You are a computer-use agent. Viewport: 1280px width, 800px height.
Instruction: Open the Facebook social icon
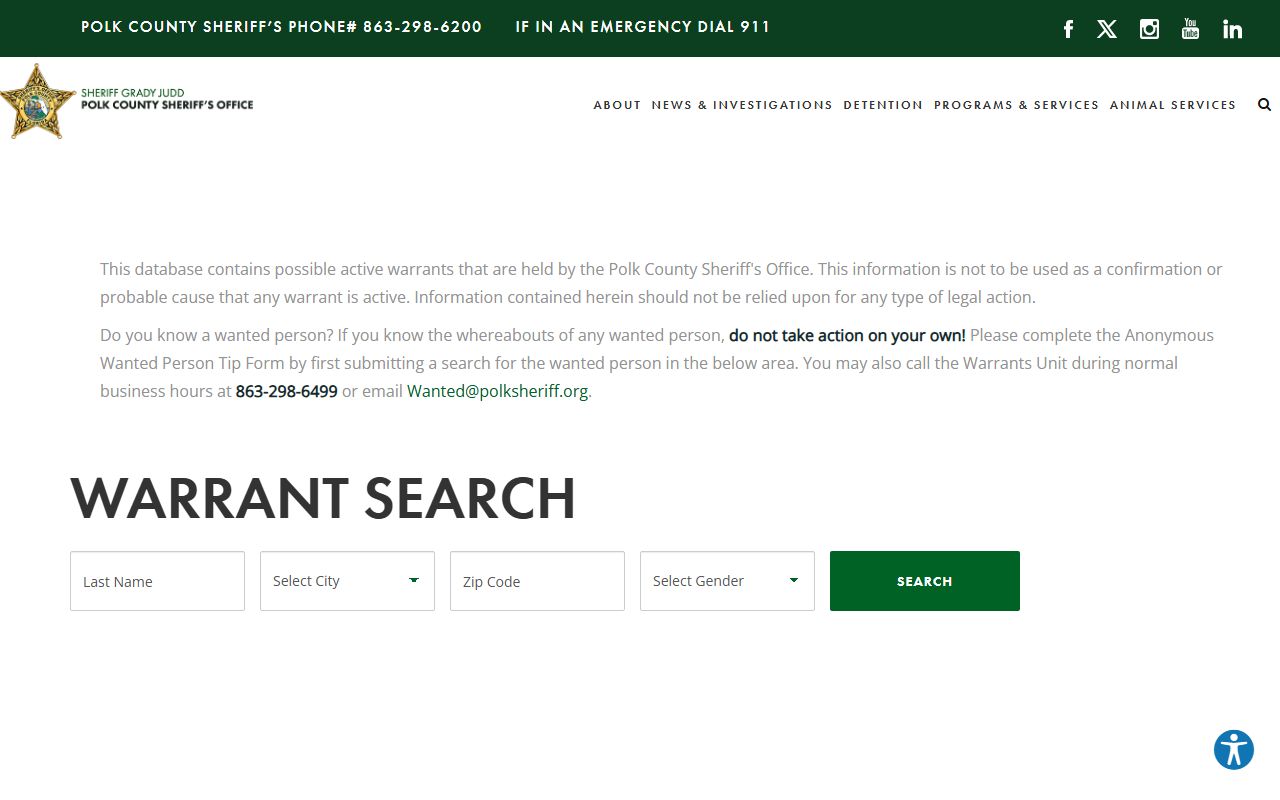click(1068, 29)
